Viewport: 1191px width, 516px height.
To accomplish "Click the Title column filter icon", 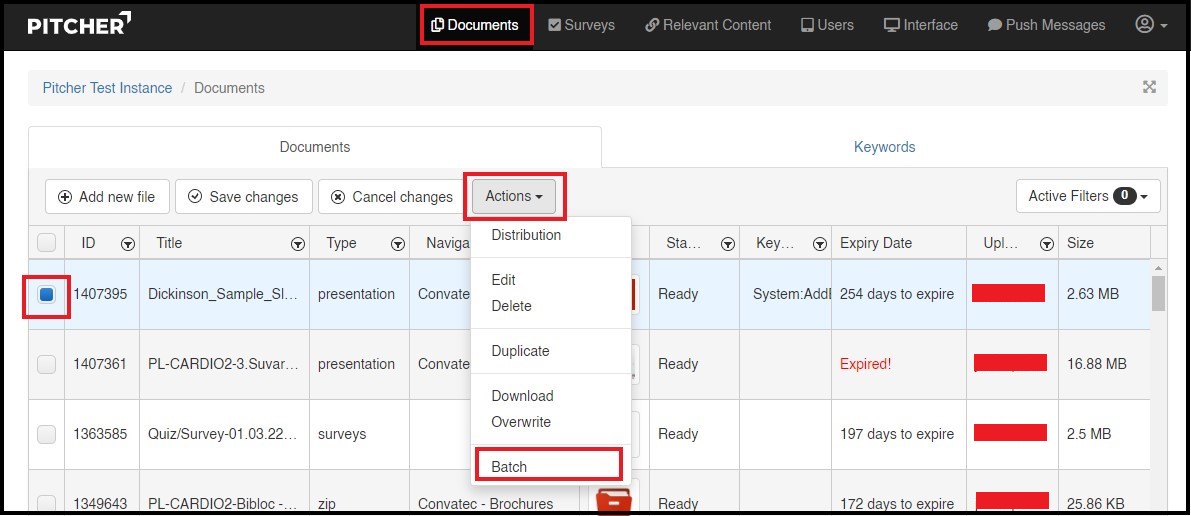I will (x=297, y=244).
